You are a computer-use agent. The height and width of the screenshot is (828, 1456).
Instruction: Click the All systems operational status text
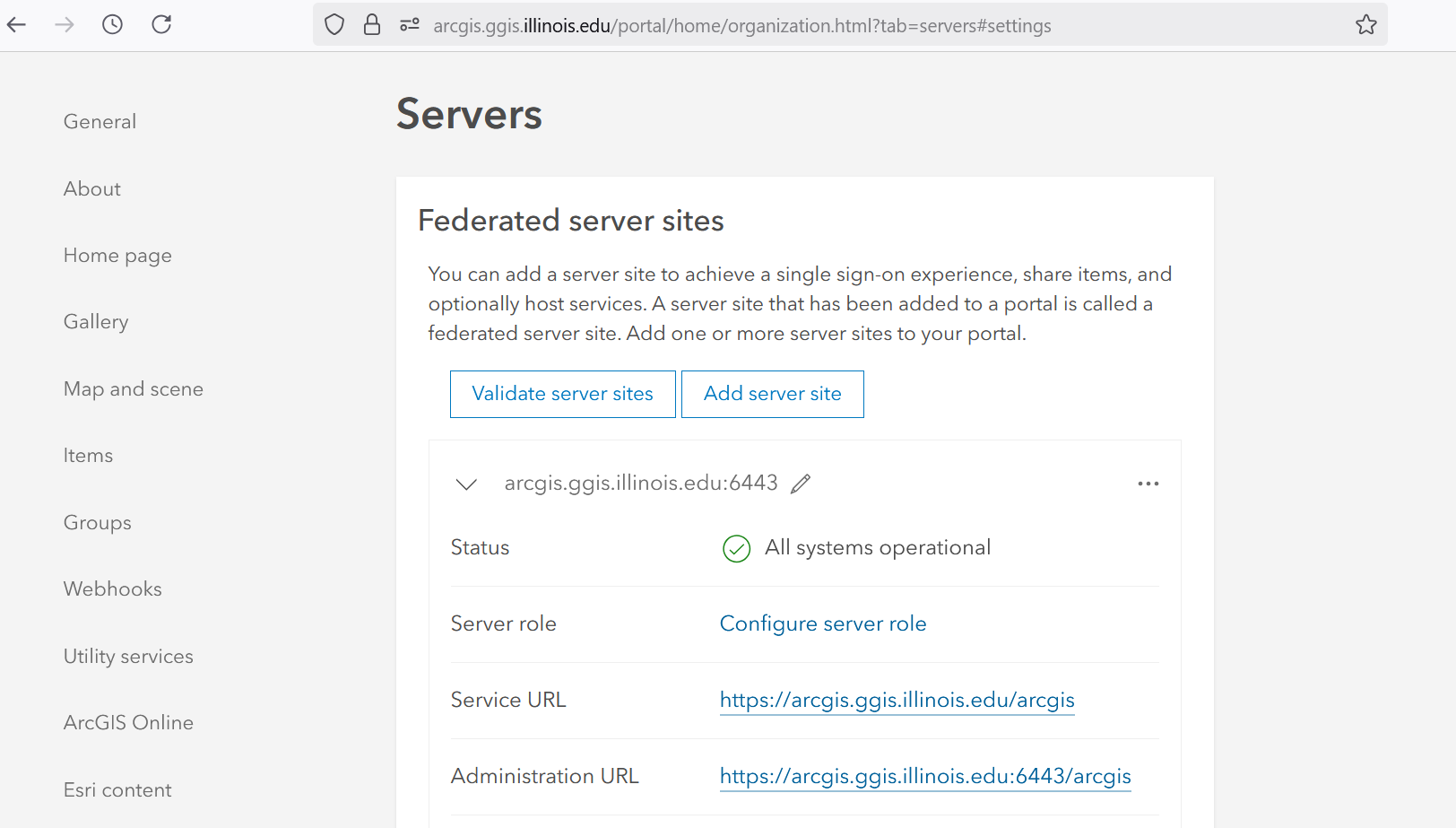[x=878, y=548]
